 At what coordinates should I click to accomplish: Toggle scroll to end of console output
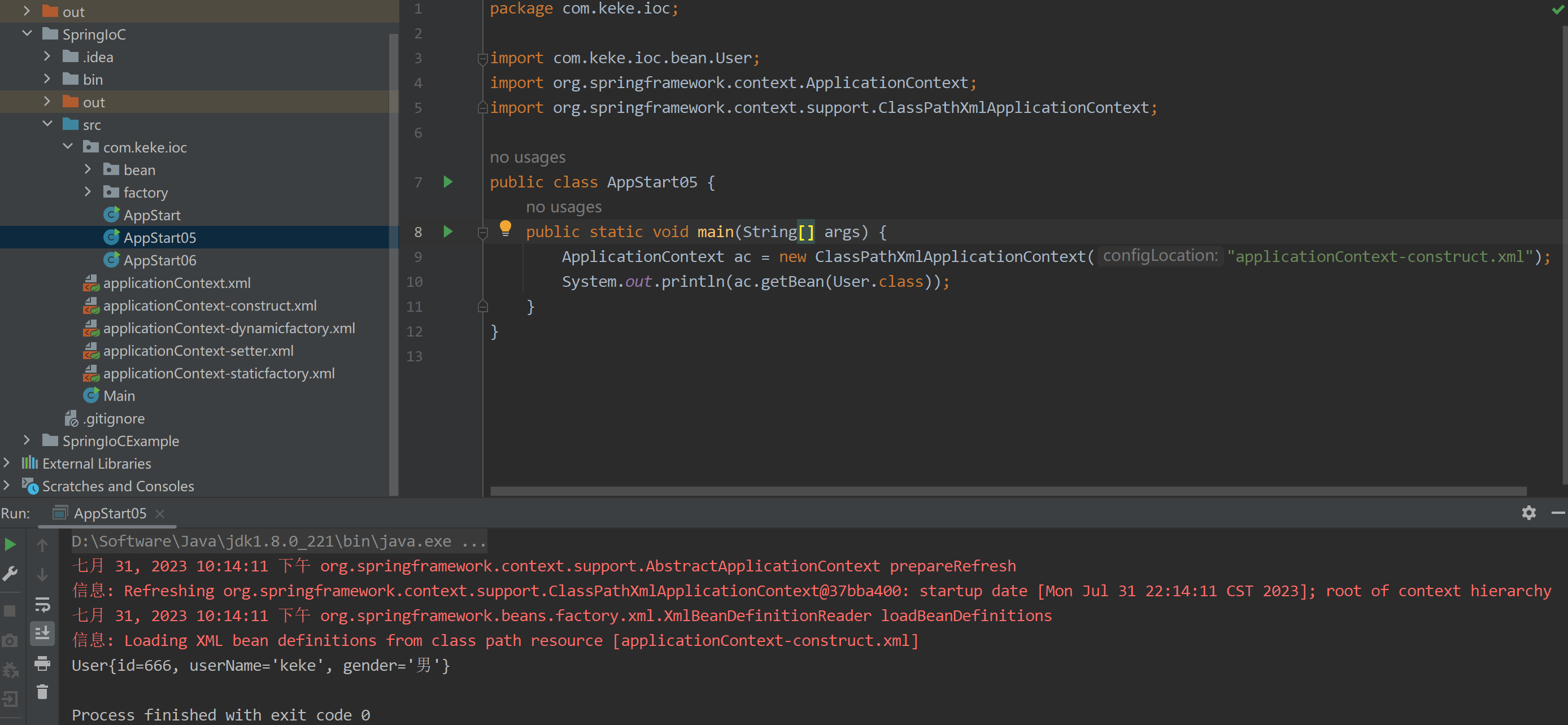click(42, 634)
